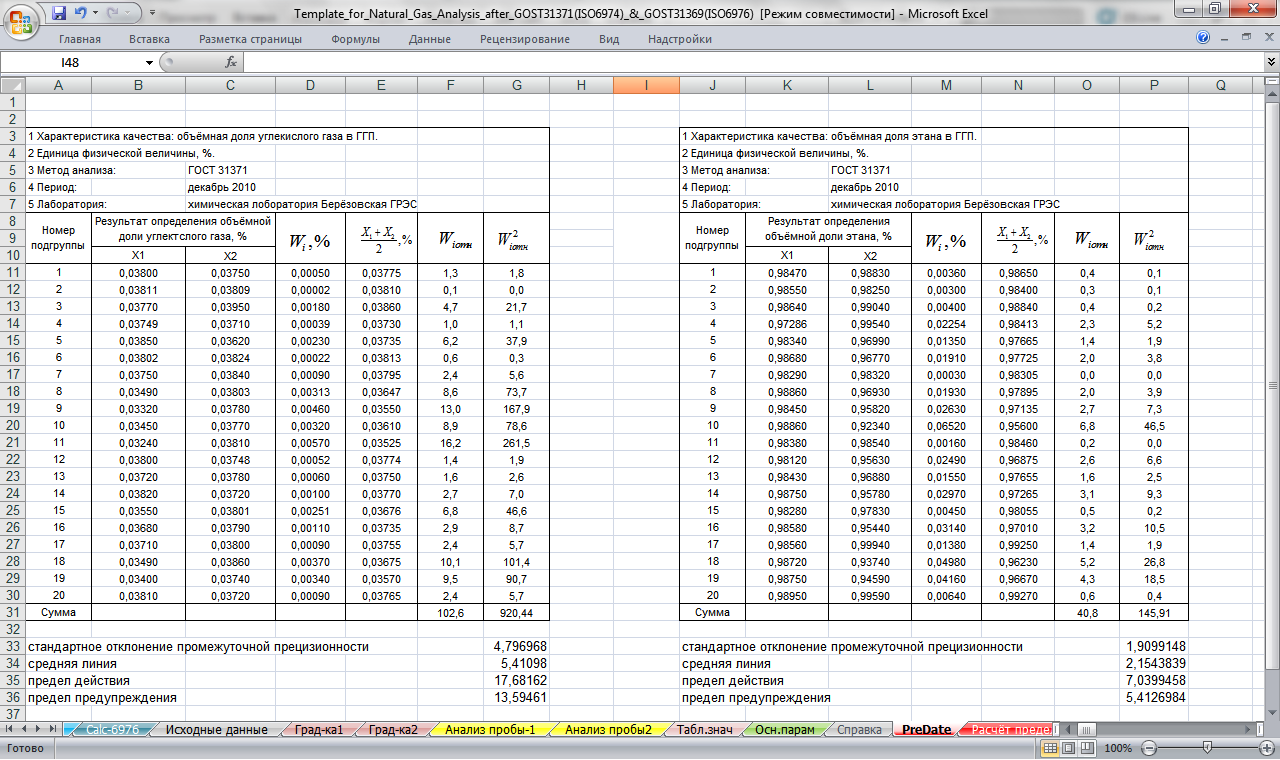Open the Формулы ribbon tab
The image size is (1280, 760).
tap(355, 39)
